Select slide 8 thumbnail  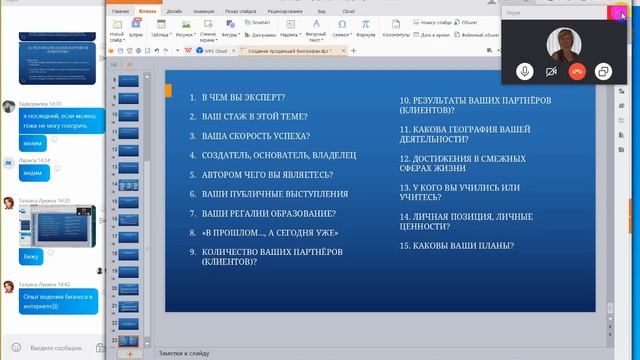[129, 80]
